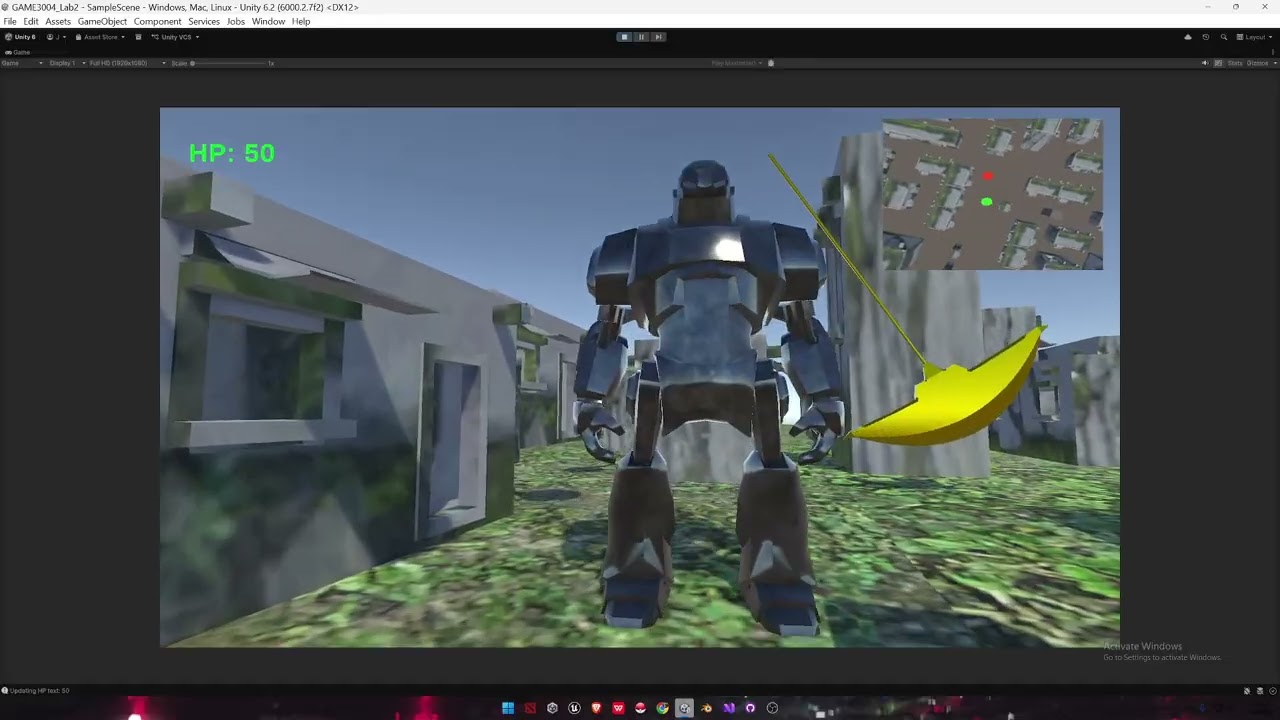This screenshot has width=1280, height=720.
Task: Open the WPS Office taskbar icon
Action: tap(618, 708)
